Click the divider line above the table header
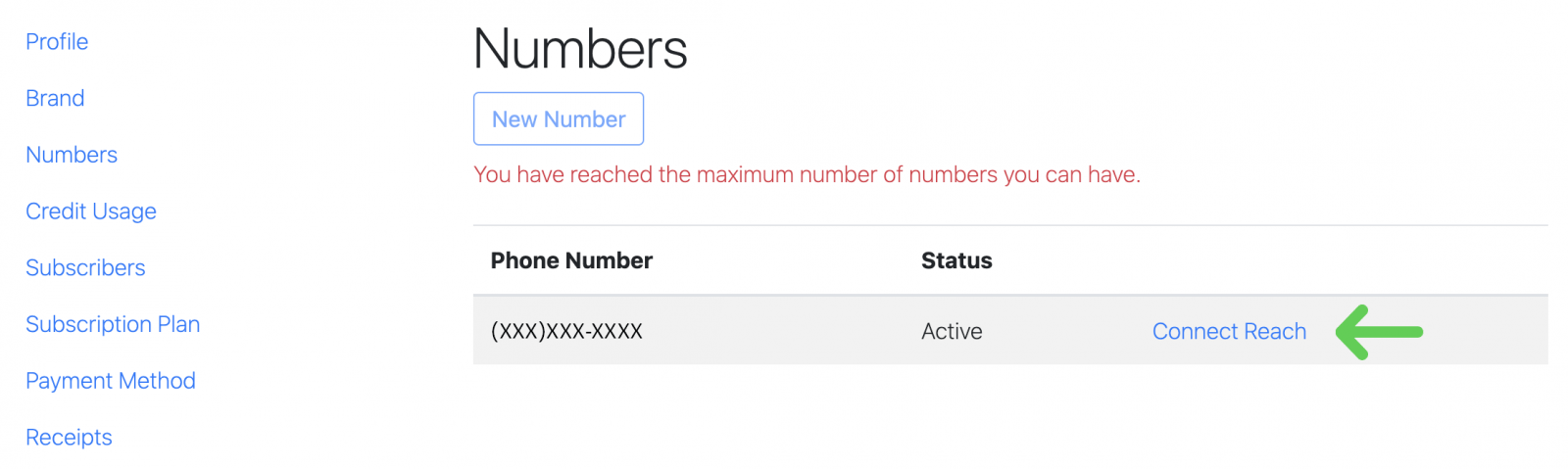The width and height of the screenshot is (1568, 469). pyautogui.click(x=1009, y=226)
